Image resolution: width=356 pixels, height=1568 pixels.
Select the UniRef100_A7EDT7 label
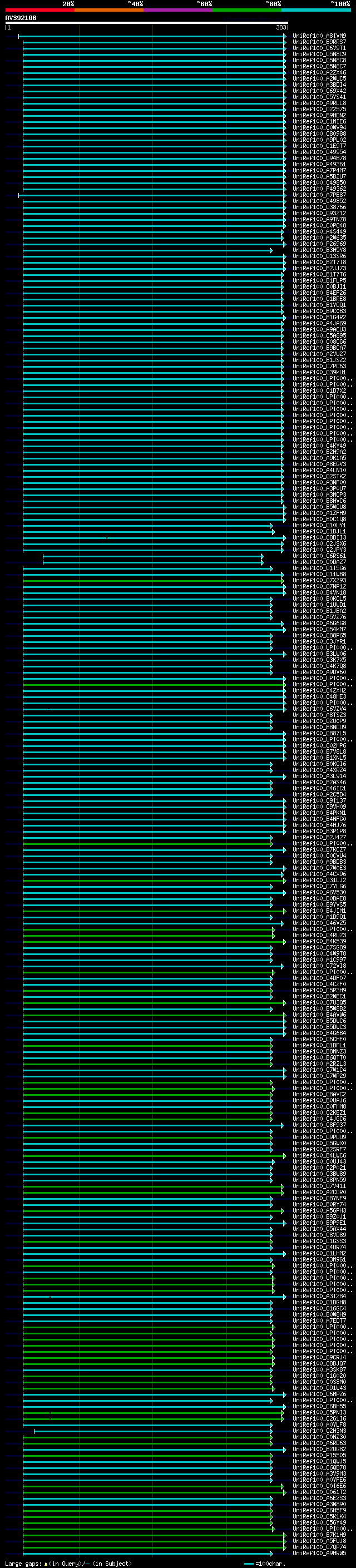click(319, 1321)
